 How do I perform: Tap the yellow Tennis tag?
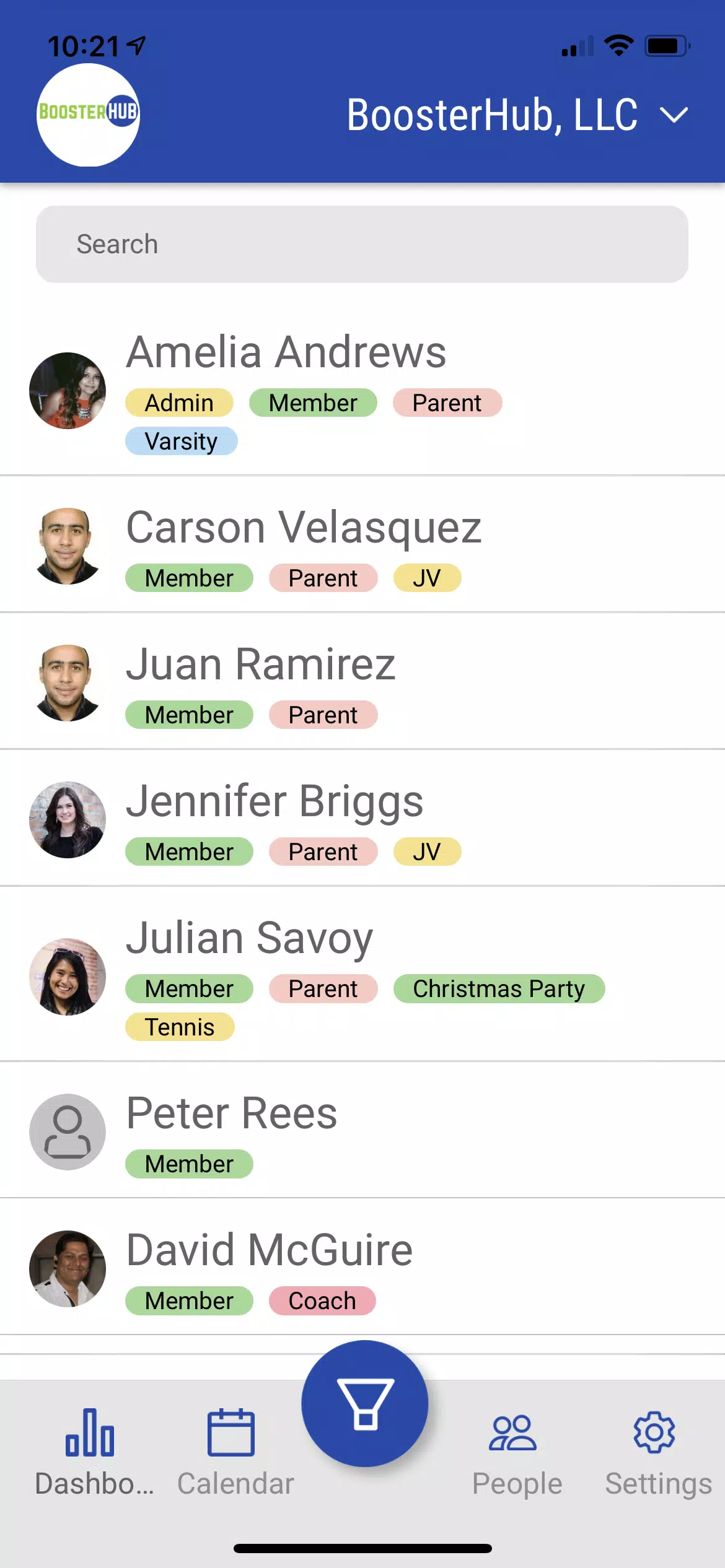pyautogui.click(x=180, y=1027)
